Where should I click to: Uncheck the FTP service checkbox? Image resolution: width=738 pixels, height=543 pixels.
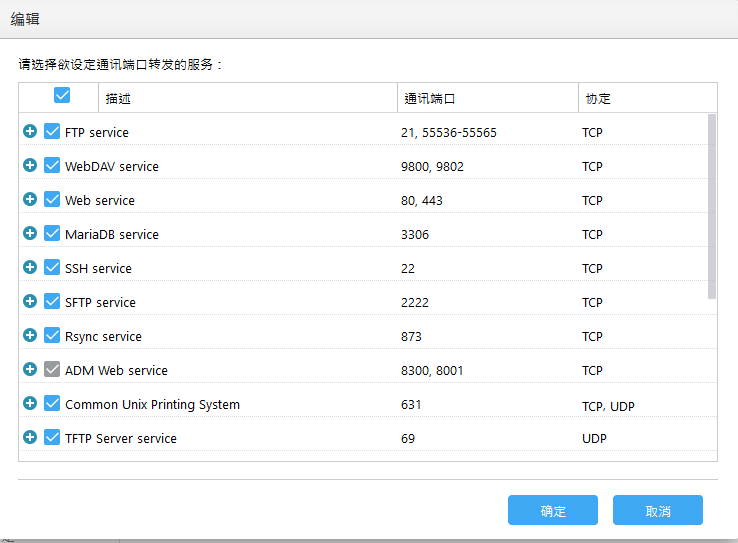52,131
